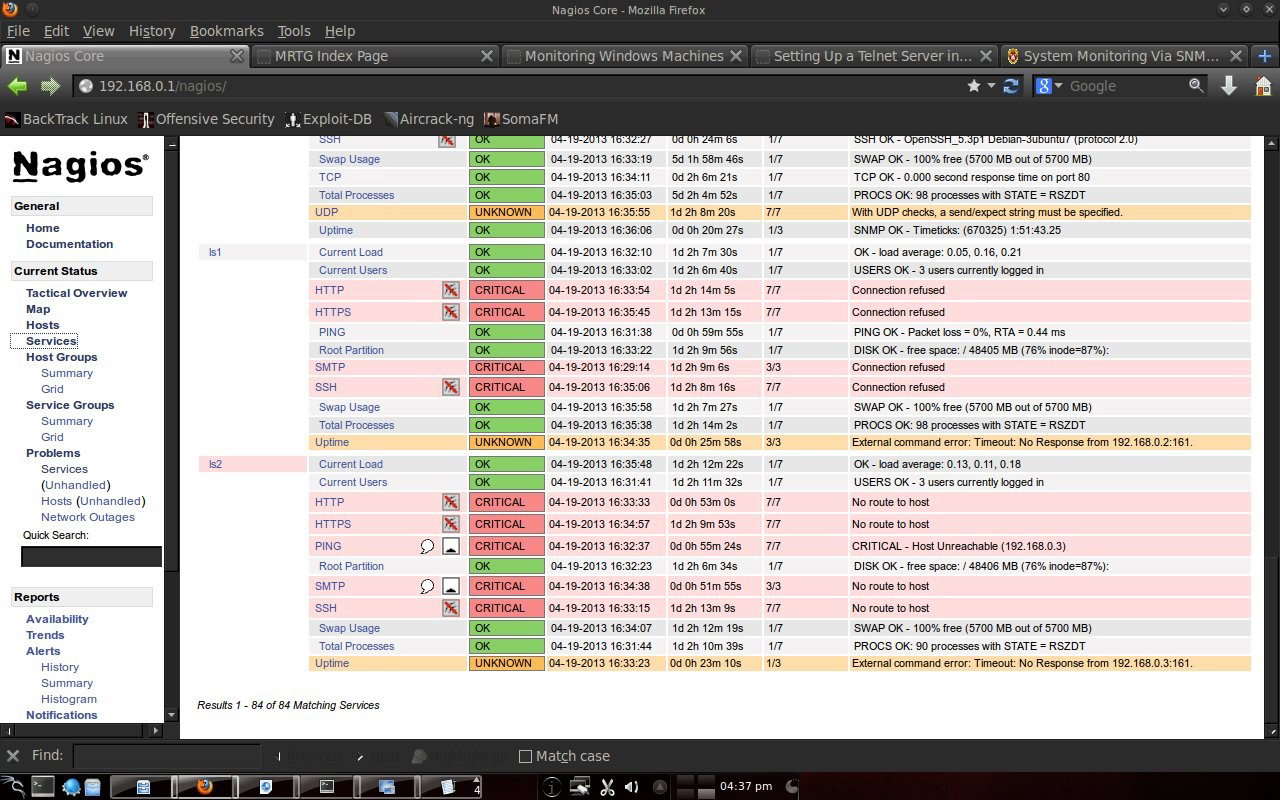Open URL history dropdown arrow beside star

[x=992, y=86]
